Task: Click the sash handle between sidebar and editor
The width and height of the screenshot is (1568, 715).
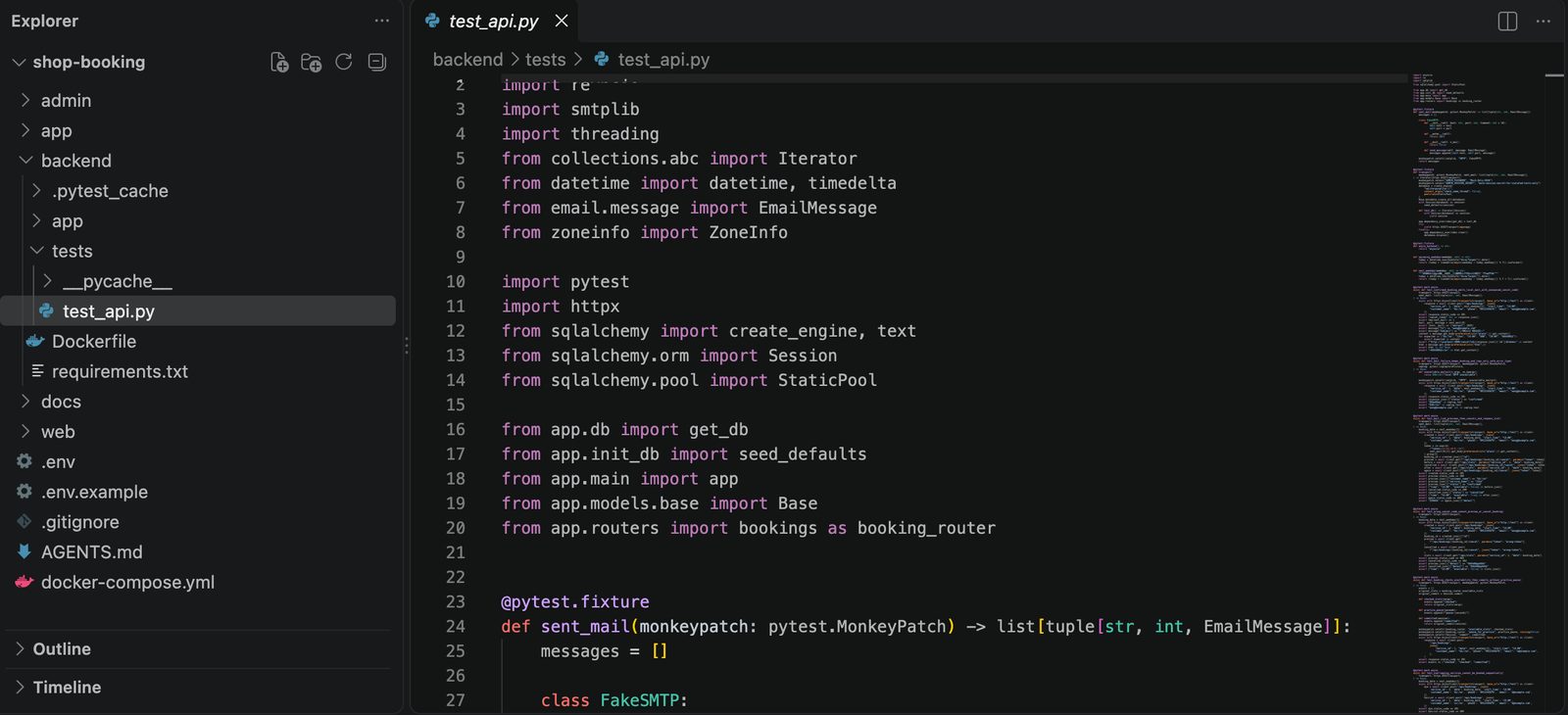Action: coord(407,346)
